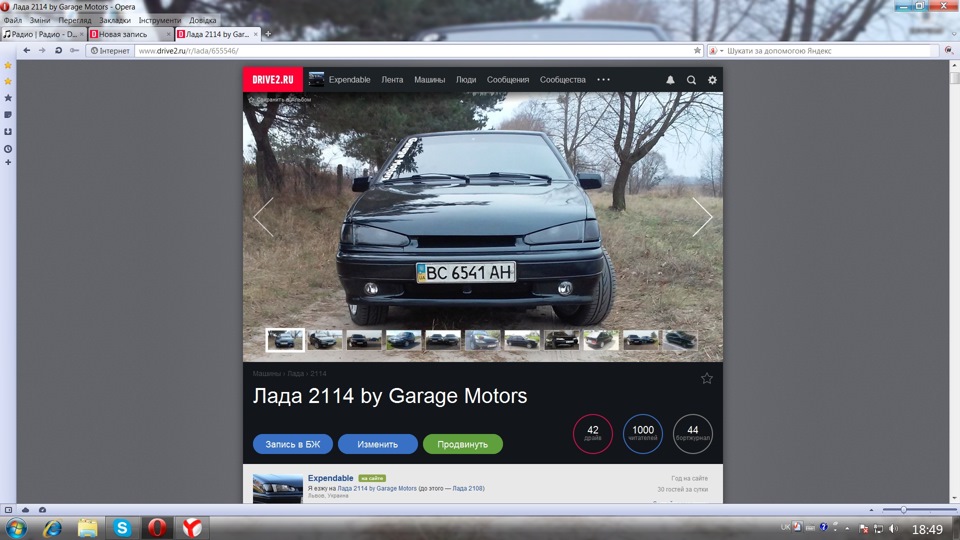Click the Изменить button
This screenshot has width=960, height=540.
pos(378,444)
